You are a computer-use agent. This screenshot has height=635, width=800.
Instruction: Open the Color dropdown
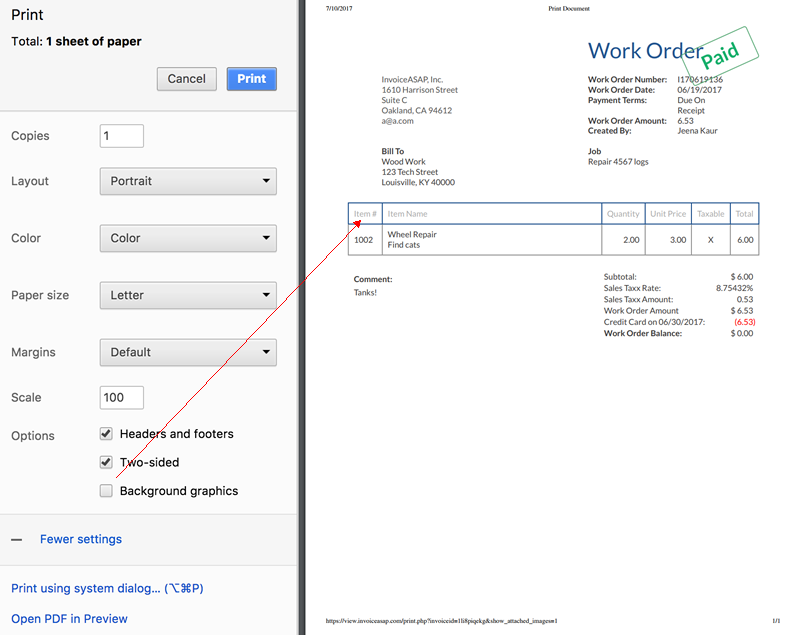tap(188, 238)
